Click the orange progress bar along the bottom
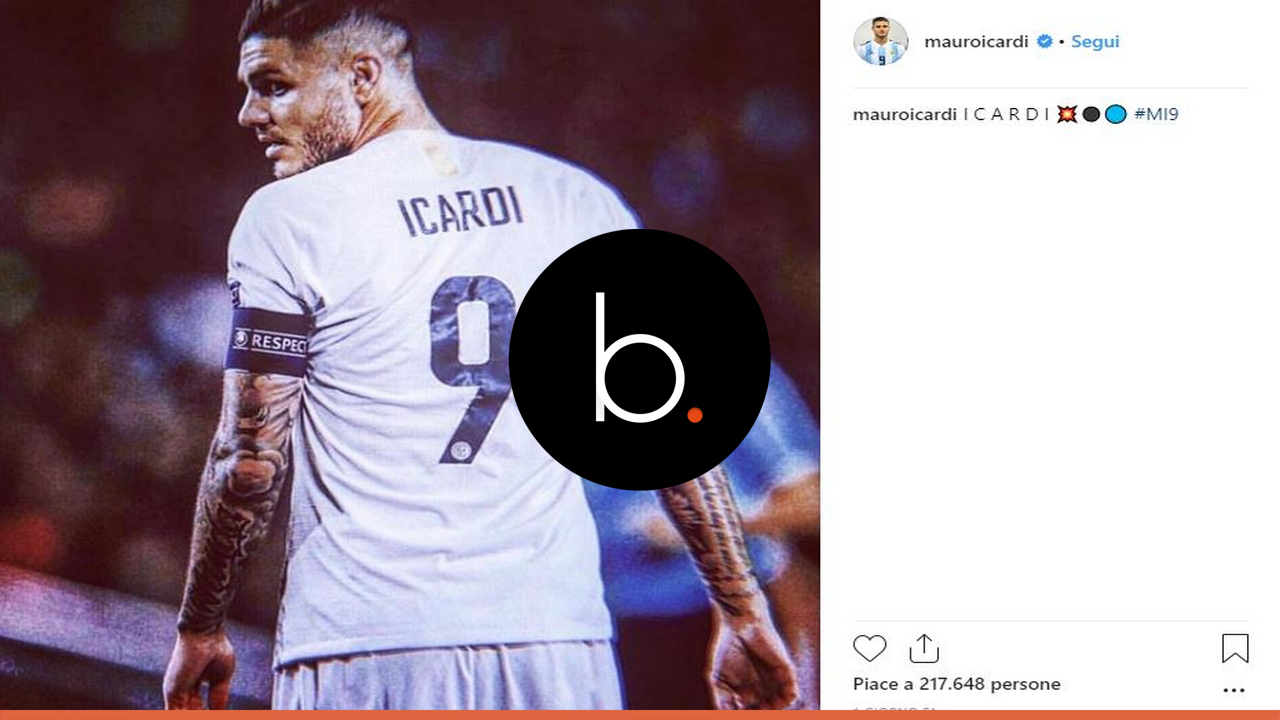The image size is (1280, 720). point(640,715)
